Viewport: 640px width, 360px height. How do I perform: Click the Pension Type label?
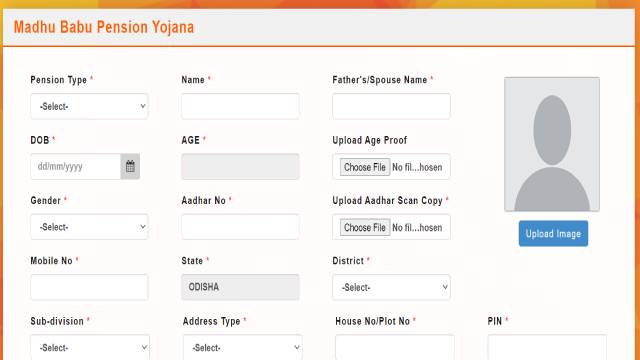[59, 80]
